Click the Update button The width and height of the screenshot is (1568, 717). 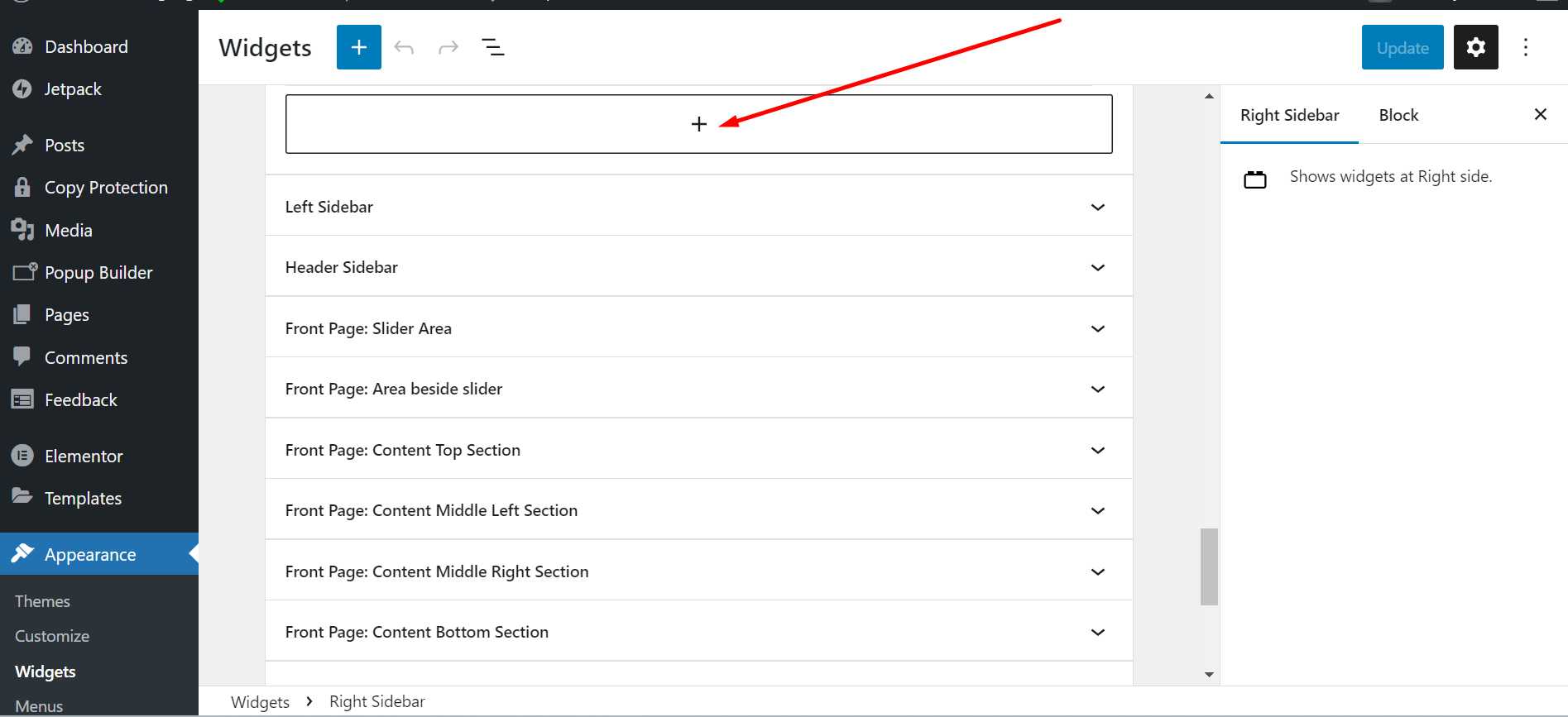click(x=1402, y=47)
